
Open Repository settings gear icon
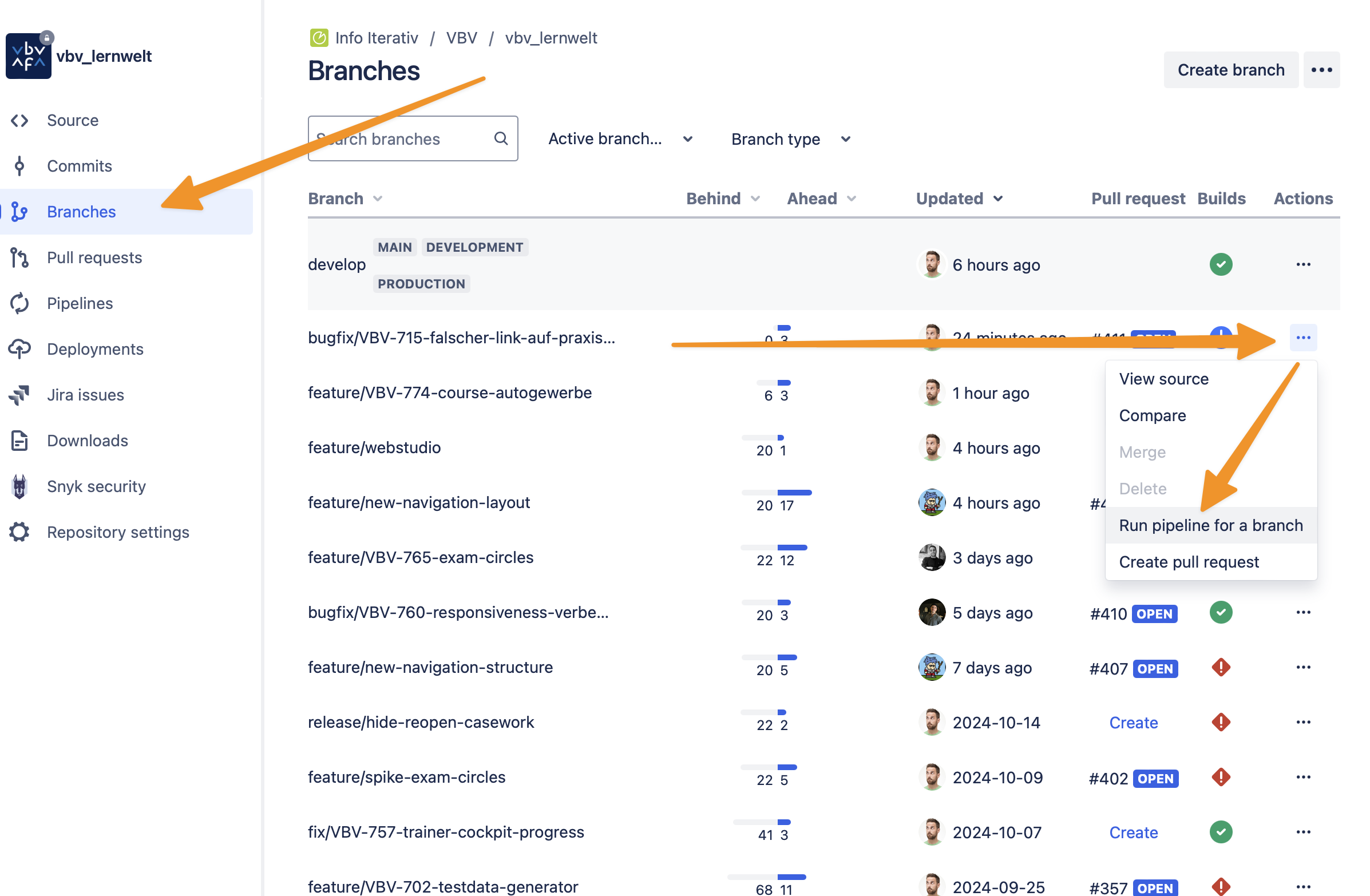point(19,532)
